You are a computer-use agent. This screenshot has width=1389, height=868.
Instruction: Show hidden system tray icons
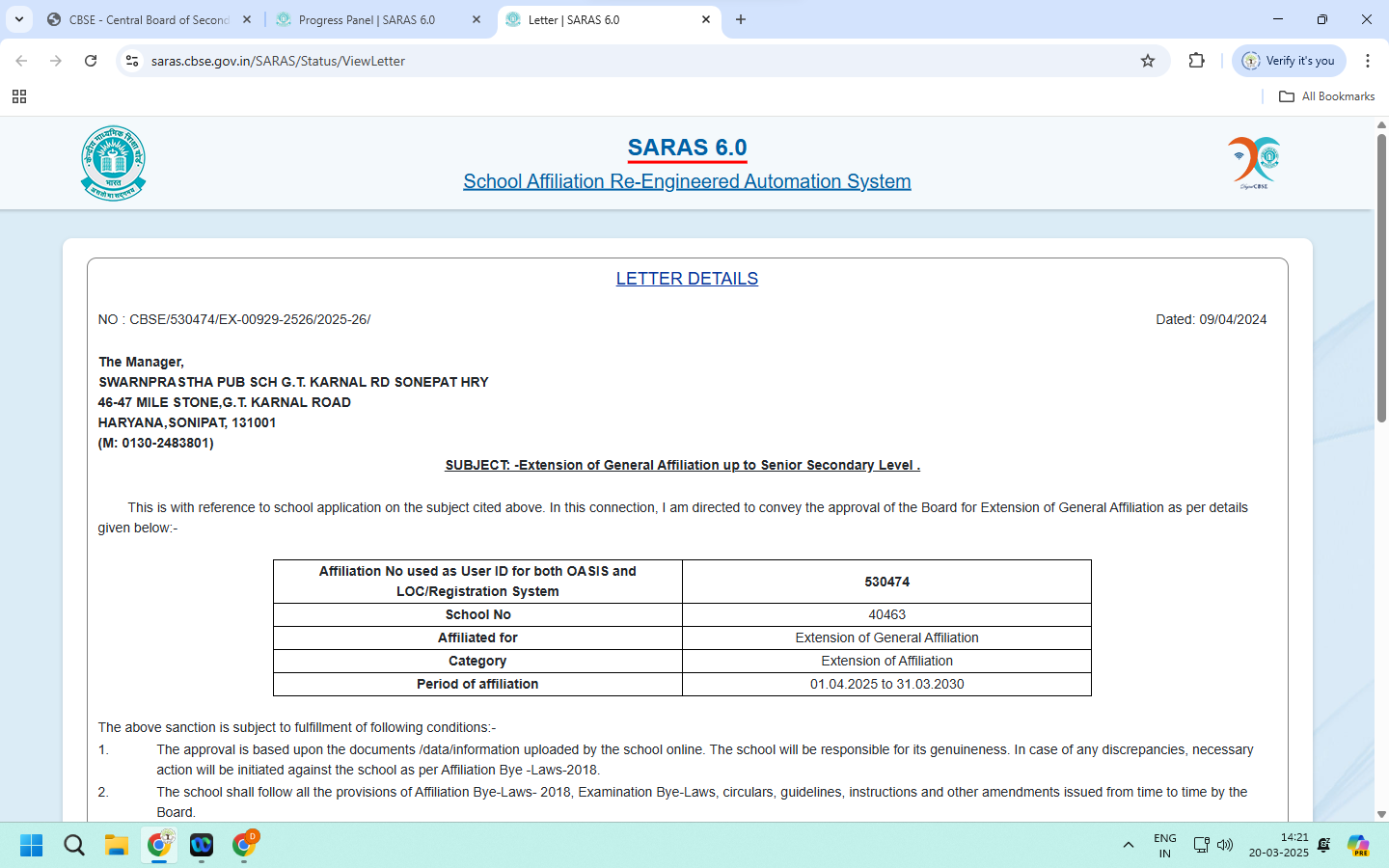coord(1128,846)
